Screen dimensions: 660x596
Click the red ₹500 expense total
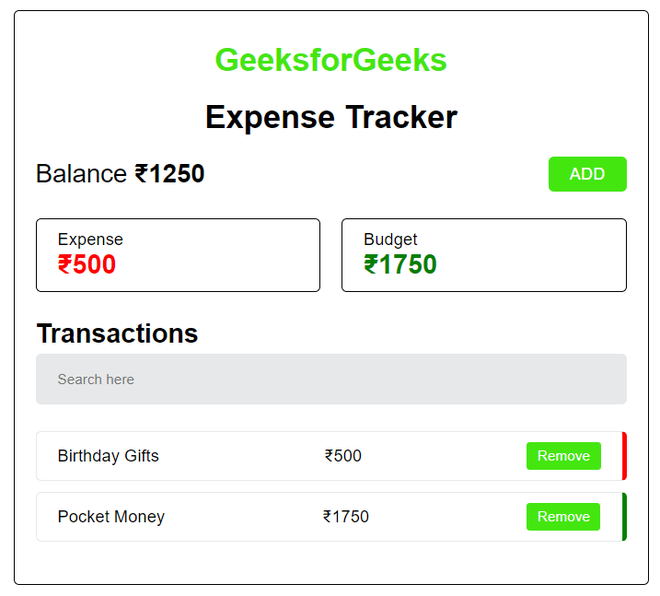(87, 265)
